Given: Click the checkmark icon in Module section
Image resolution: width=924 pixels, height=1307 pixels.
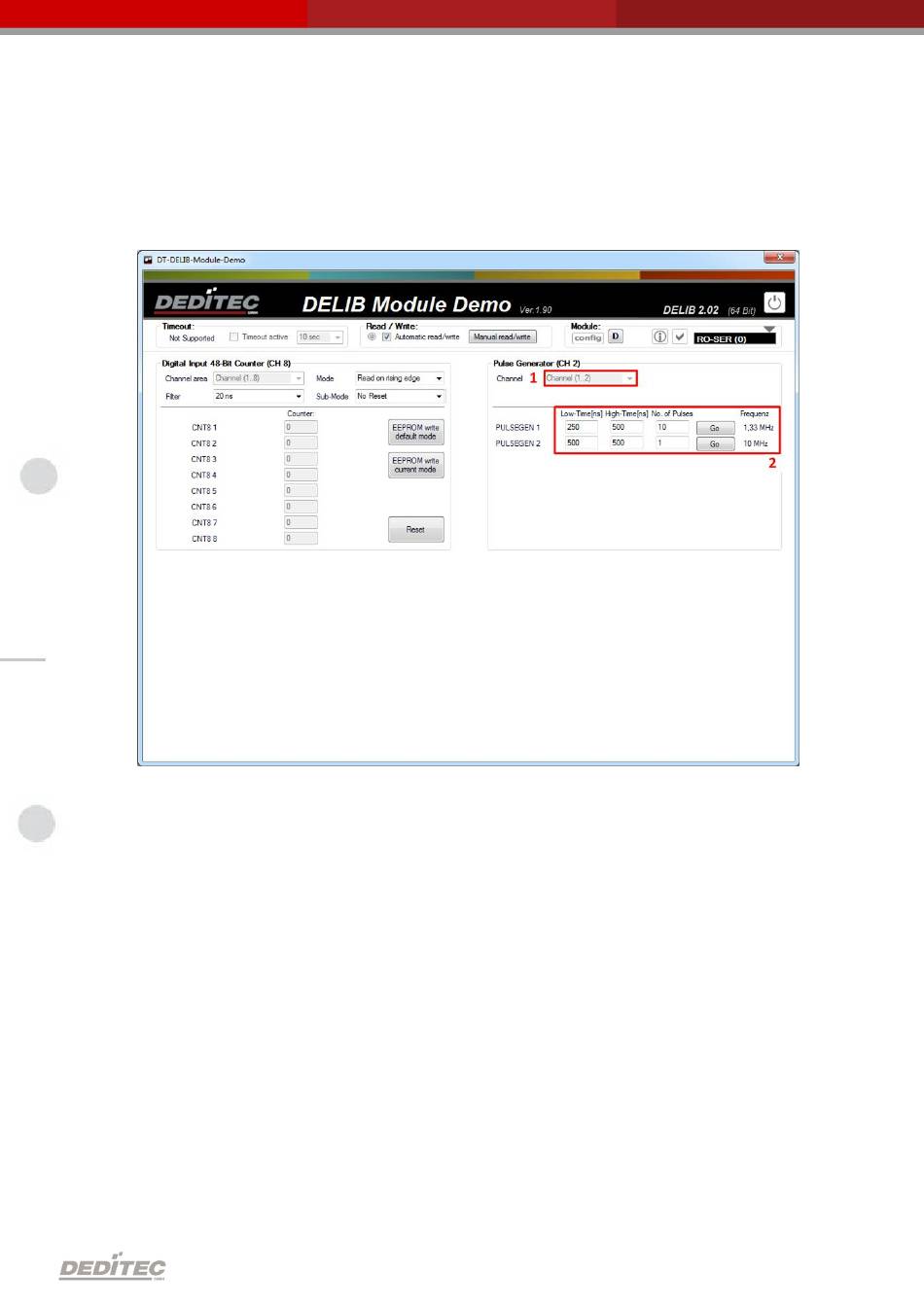Looking at the screenshot, I should pyautogui.click(x=680, y=336).
